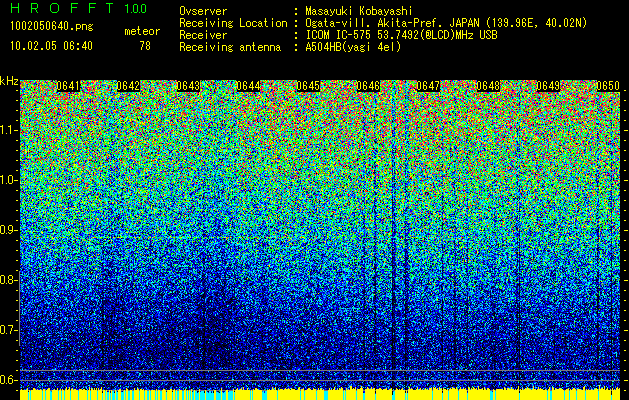Click the 1.1 frequency axis label
Screen dimensions: 629x400
pyautogui.click(x=8, y=130)
